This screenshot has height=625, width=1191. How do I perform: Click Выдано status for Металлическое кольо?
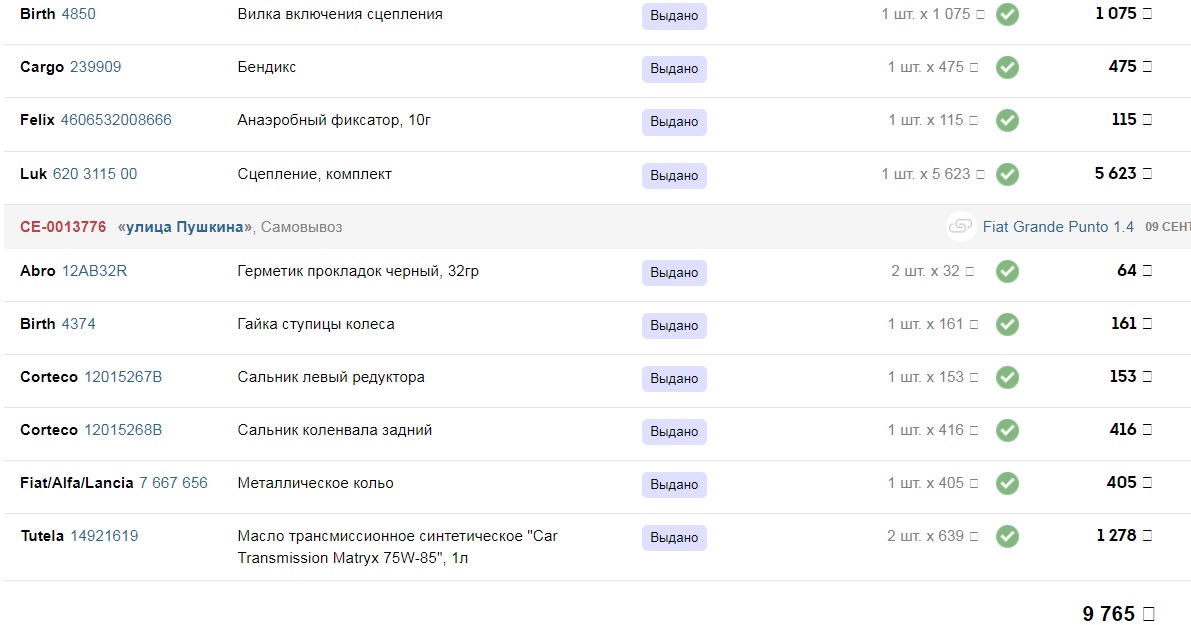tap(674, 485)
